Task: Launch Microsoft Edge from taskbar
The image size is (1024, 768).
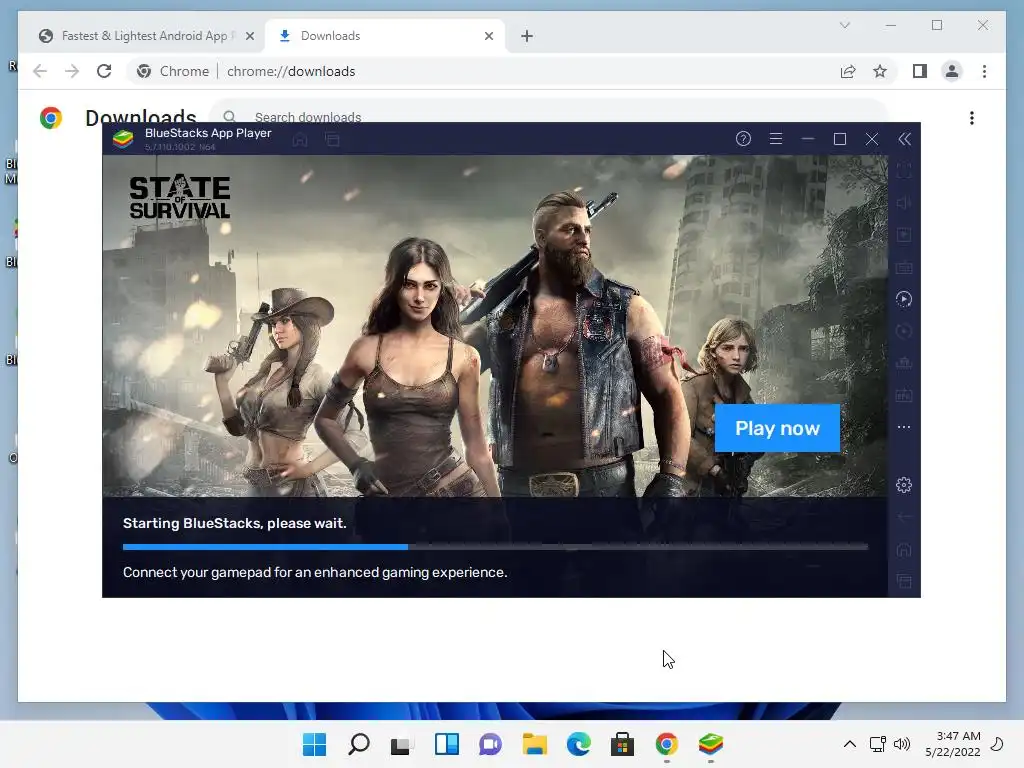Action: click(579, 744)
